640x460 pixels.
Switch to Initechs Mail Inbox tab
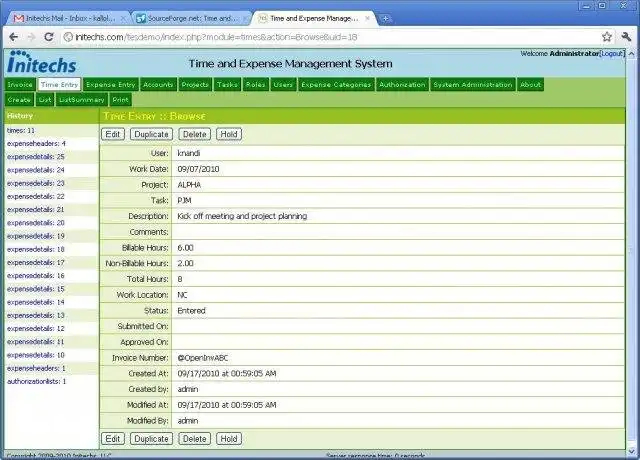pyautogui.click(x=70, y=19)
